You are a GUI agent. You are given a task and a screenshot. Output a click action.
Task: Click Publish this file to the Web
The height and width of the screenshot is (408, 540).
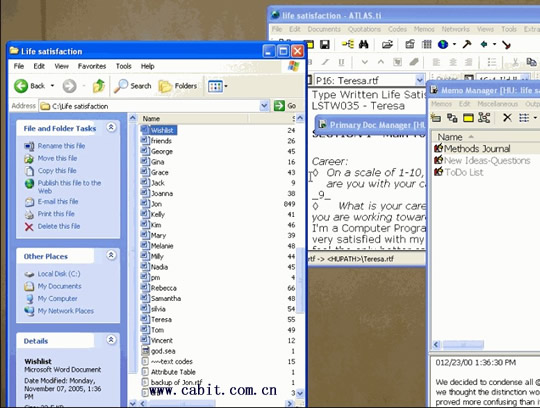click(69, 187)
